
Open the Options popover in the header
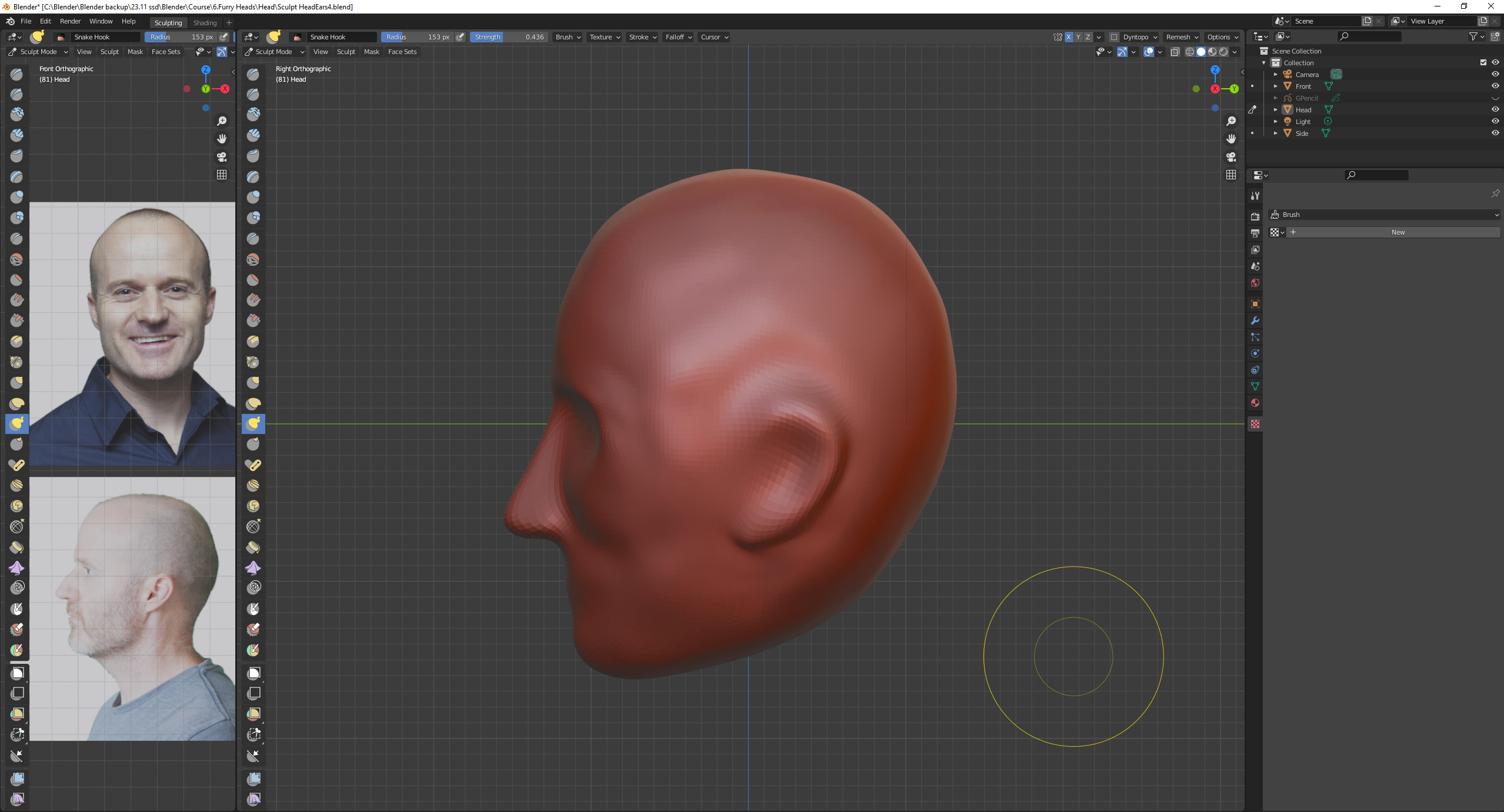pyautogui.click(x=1222, y=37)
